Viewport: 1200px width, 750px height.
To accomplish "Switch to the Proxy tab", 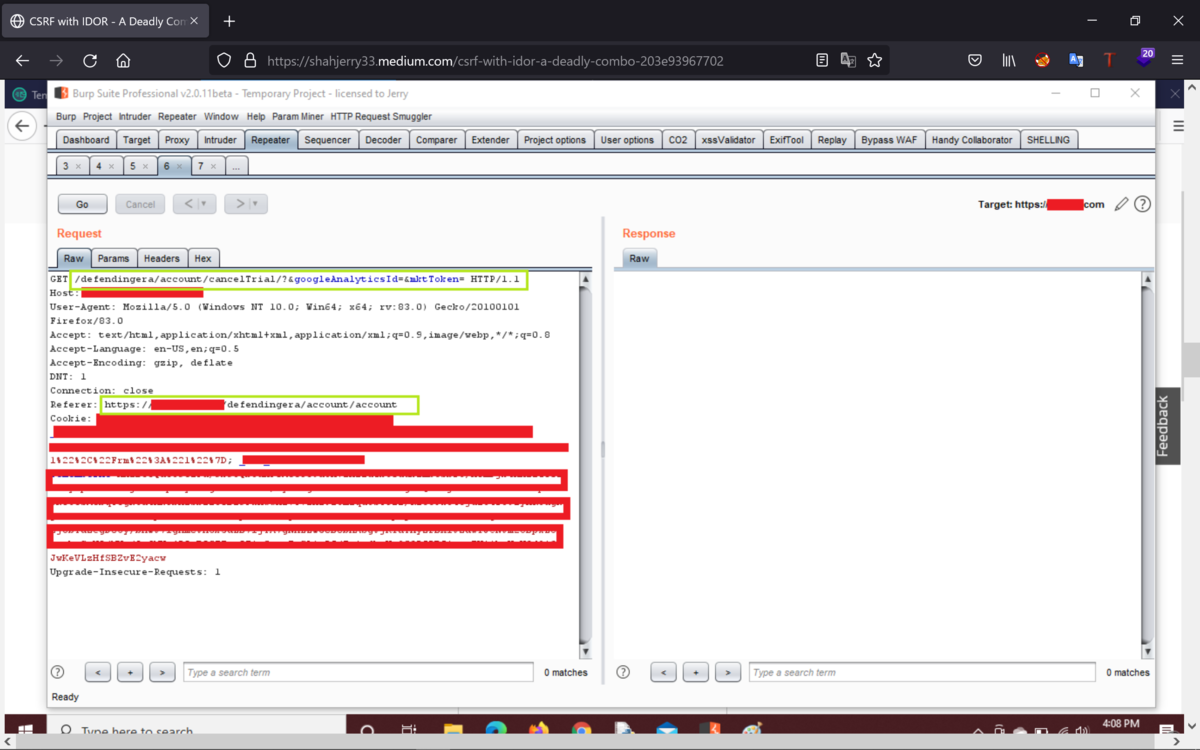I will tap(177, 140).
